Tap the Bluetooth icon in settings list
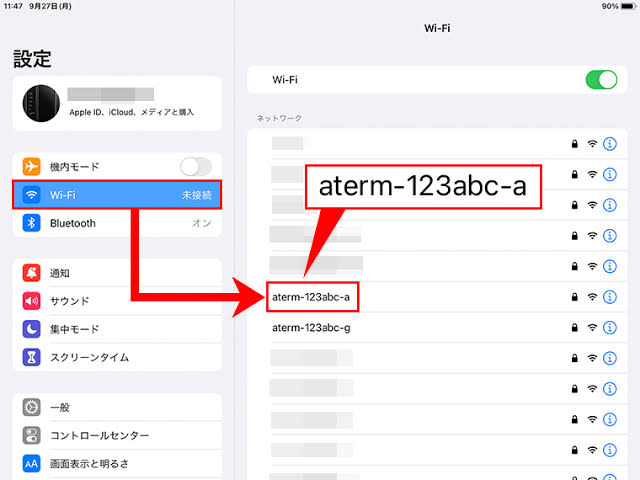The height and width of the screenshot is (480, 640). click(31, 223)
